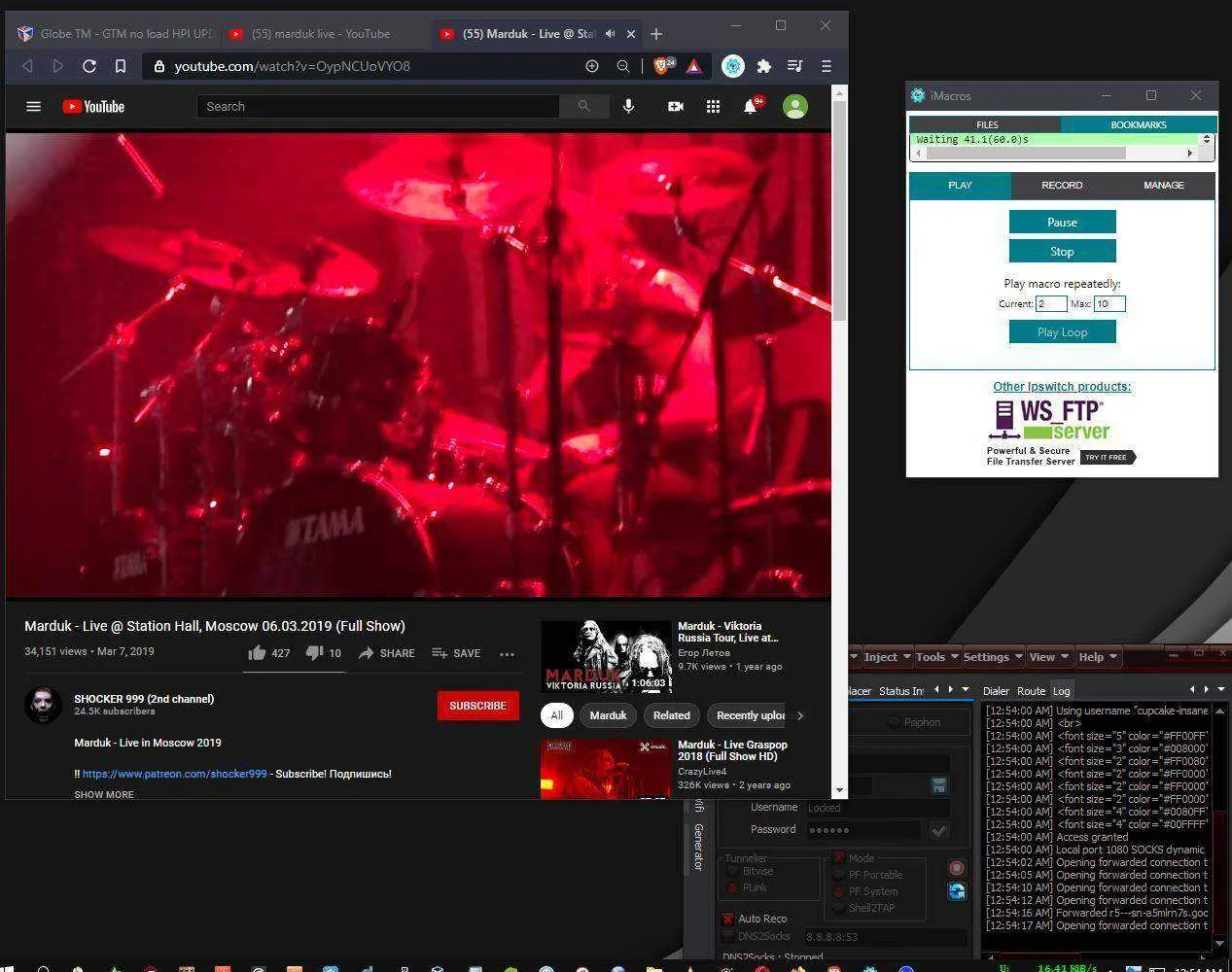Viewport: 1232px width, 972px height.
Task: Save the video to a playlist
Action: 456,653
